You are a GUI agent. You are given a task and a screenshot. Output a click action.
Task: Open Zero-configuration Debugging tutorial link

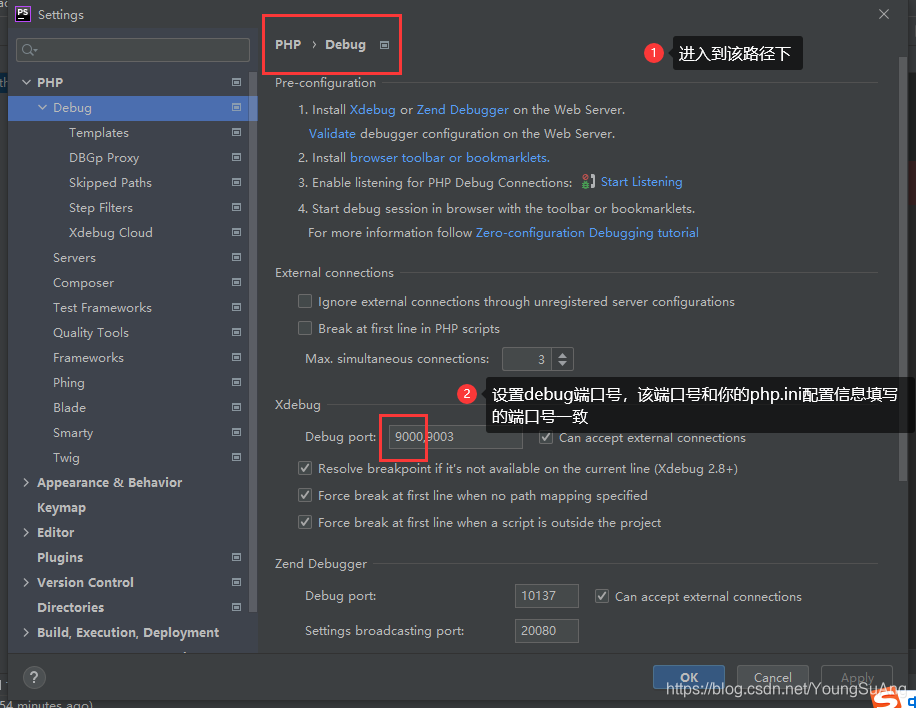(587, 232)
